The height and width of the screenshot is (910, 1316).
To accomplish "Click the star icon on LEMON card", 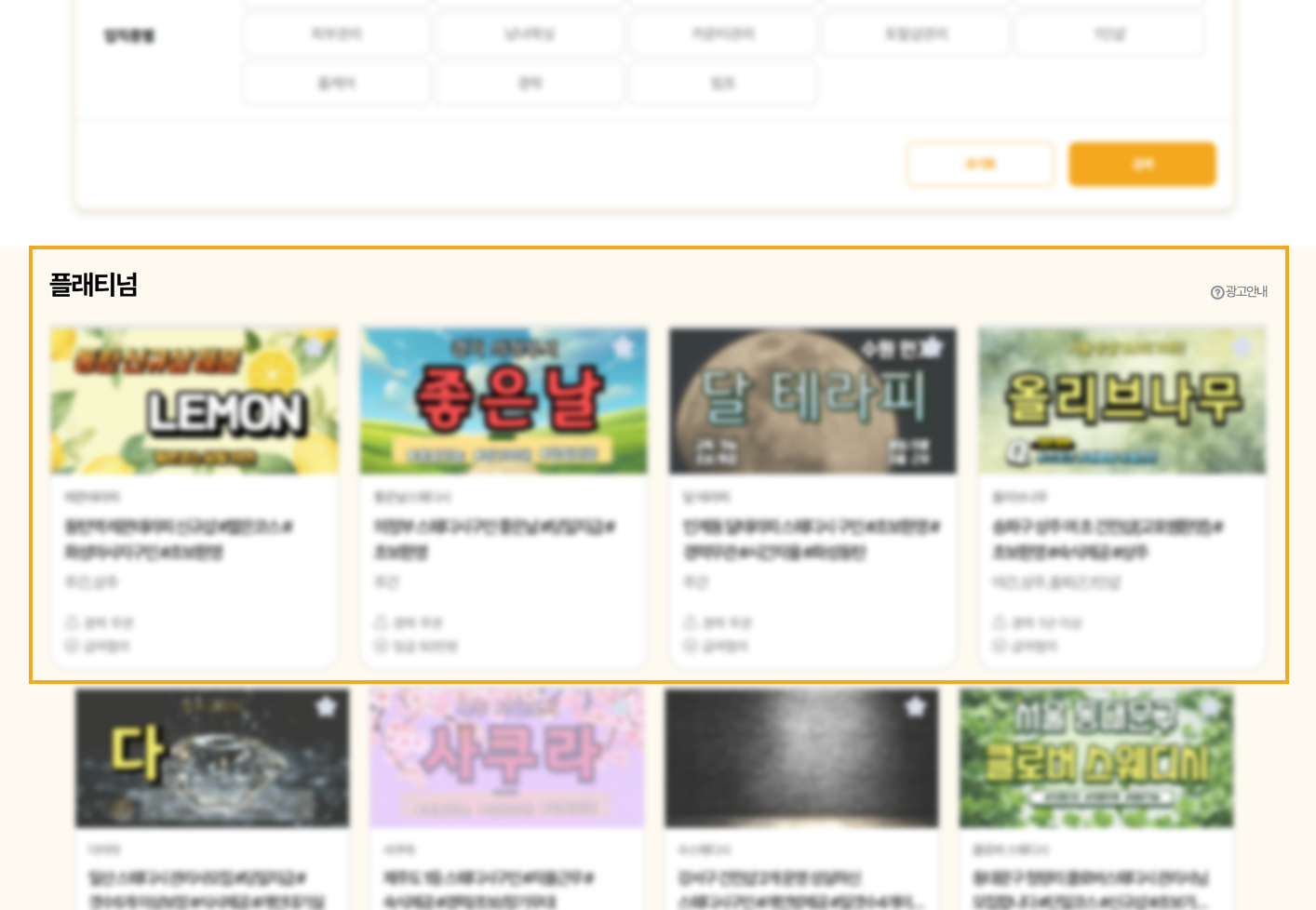I will click(315, 348).
